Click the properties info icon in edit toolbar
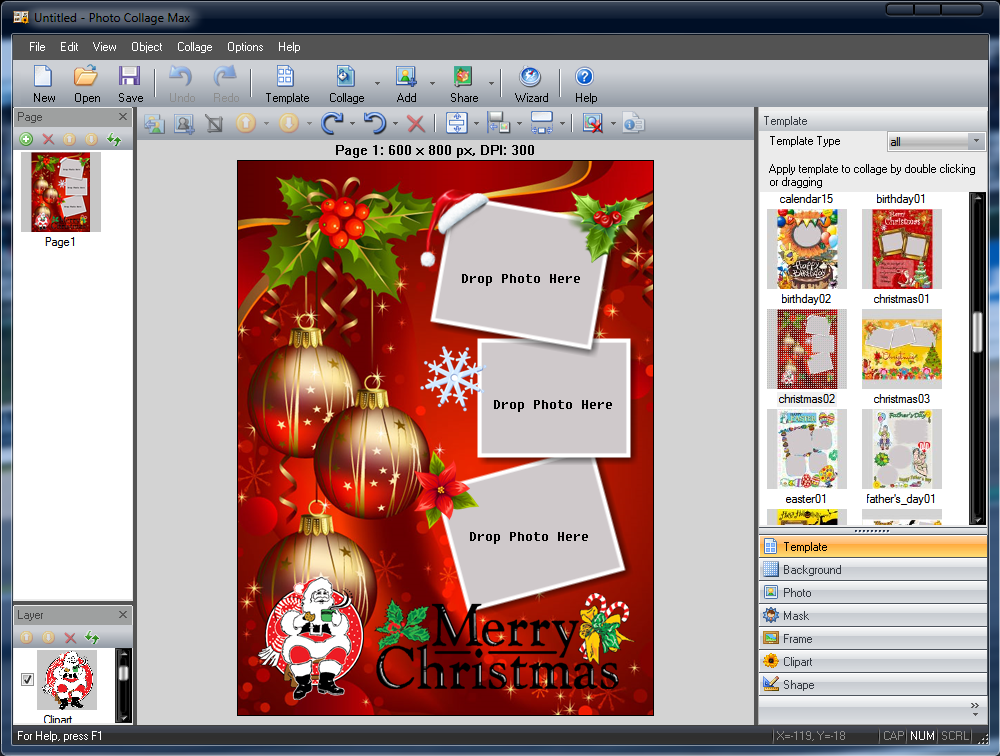The height and width of the screenshot is (756, 1000). click(633, 123)
